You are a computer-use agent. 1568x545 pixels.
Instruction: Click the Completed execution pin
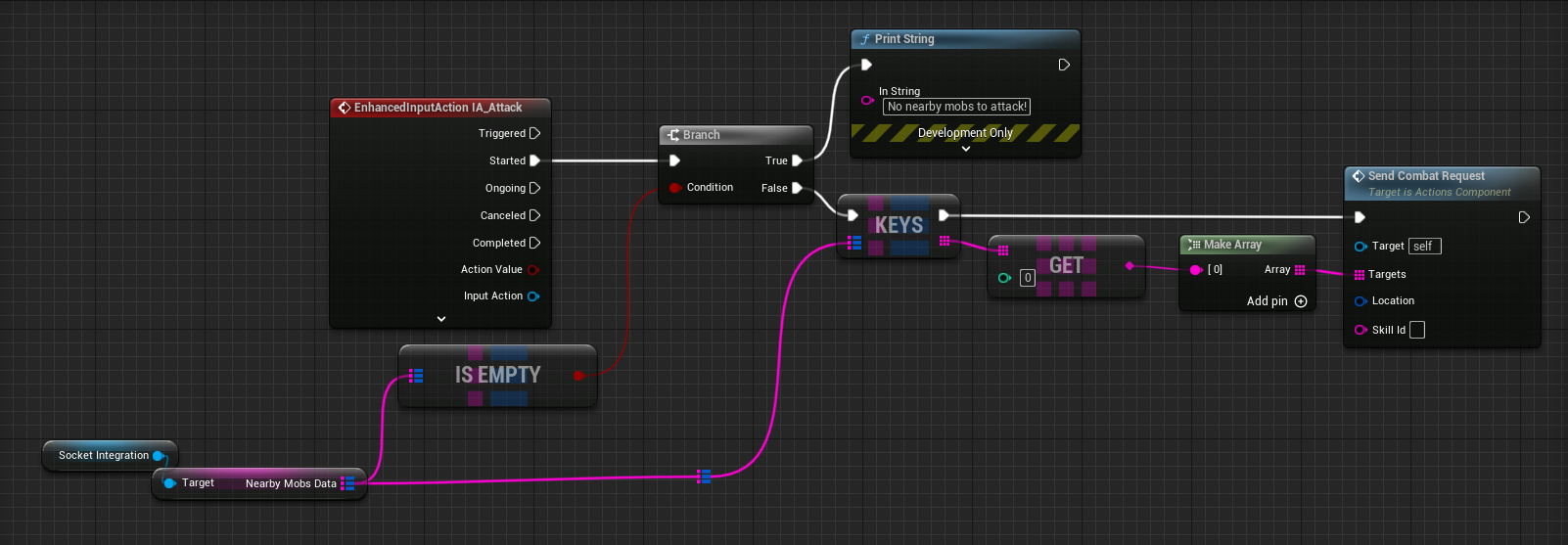click(534, 243)
